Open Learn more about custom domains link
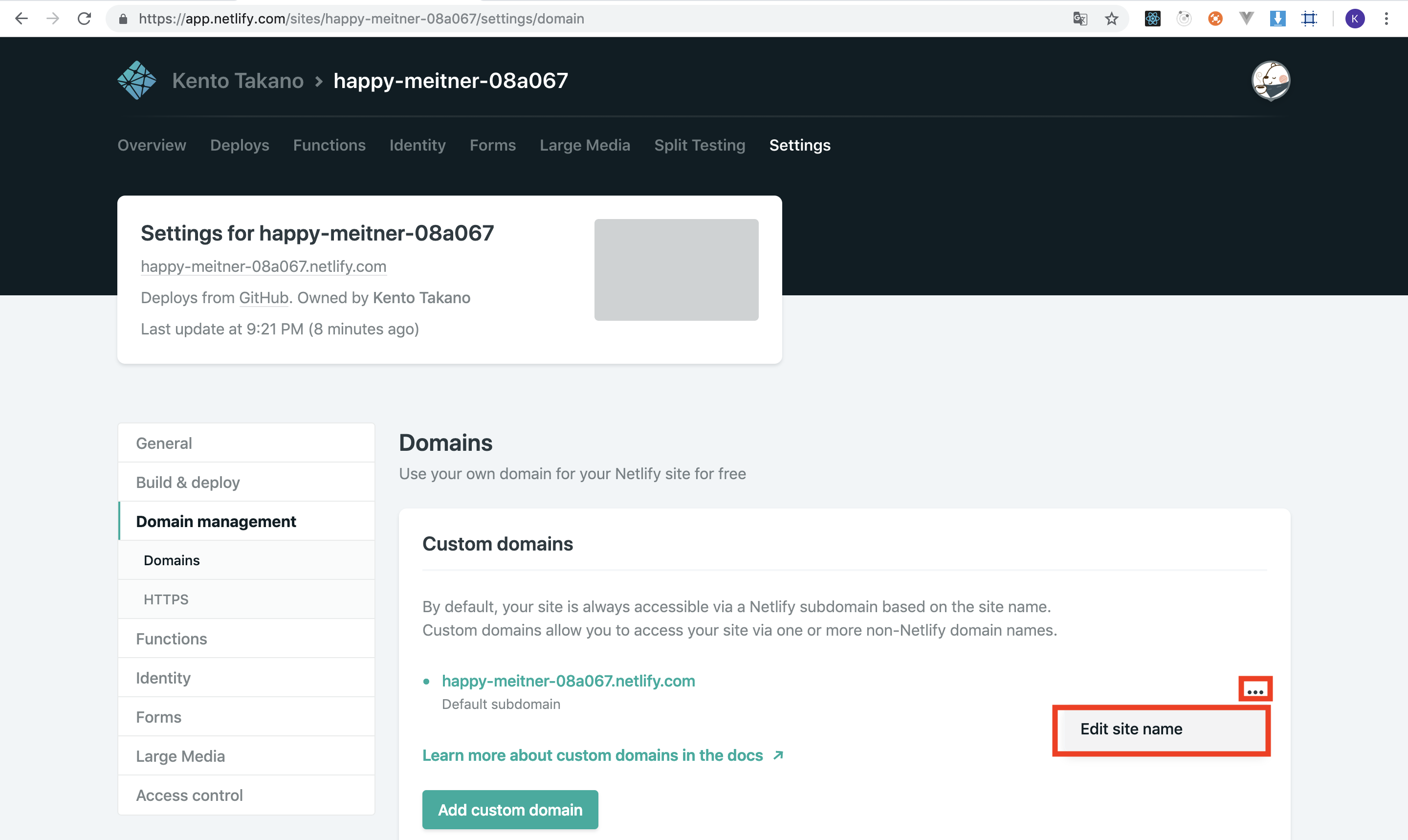 [x=593, y=756]
